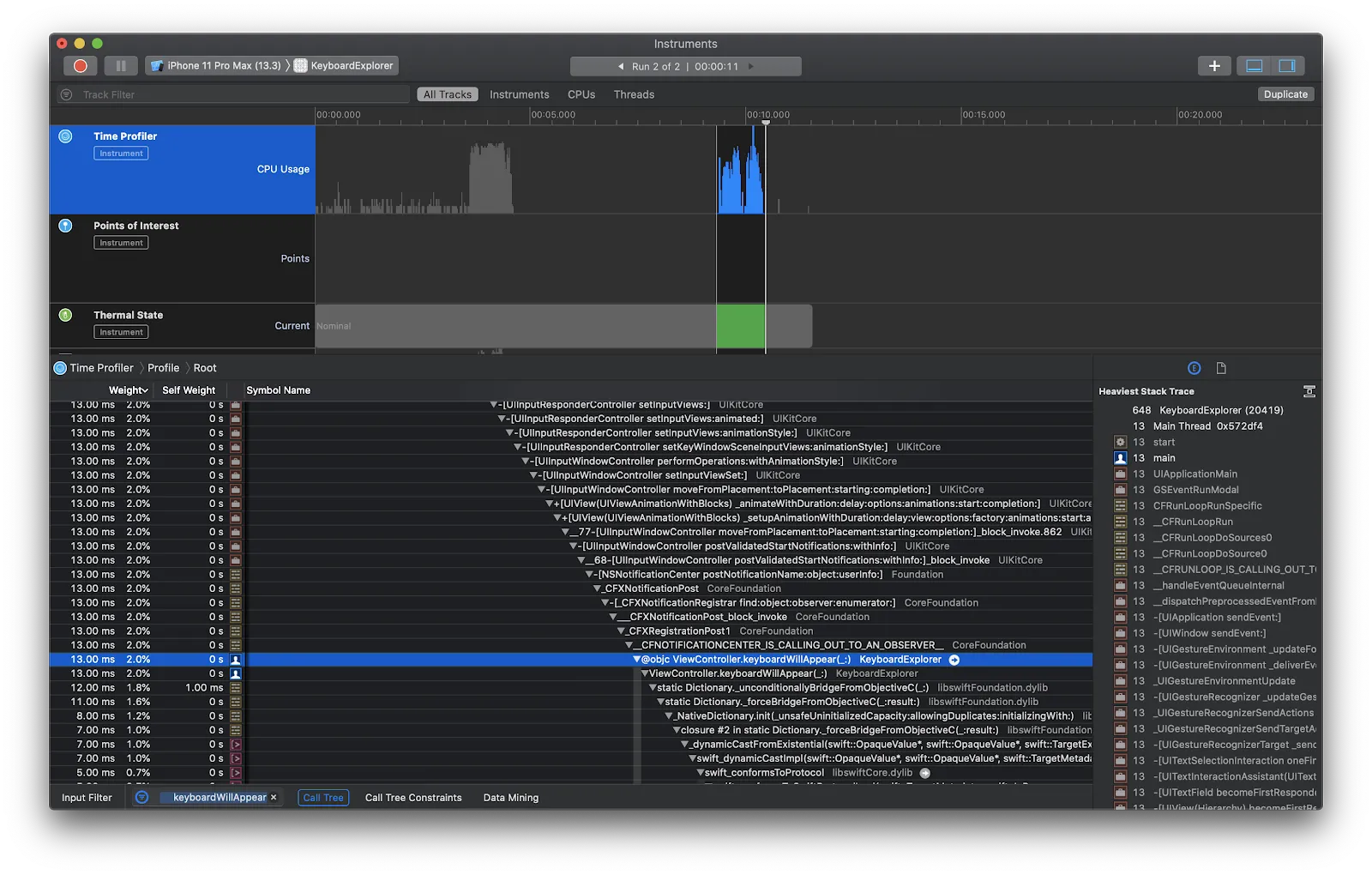Switch to the Instruments tab
1372x875 pixels.
click(x=519, y=94)
